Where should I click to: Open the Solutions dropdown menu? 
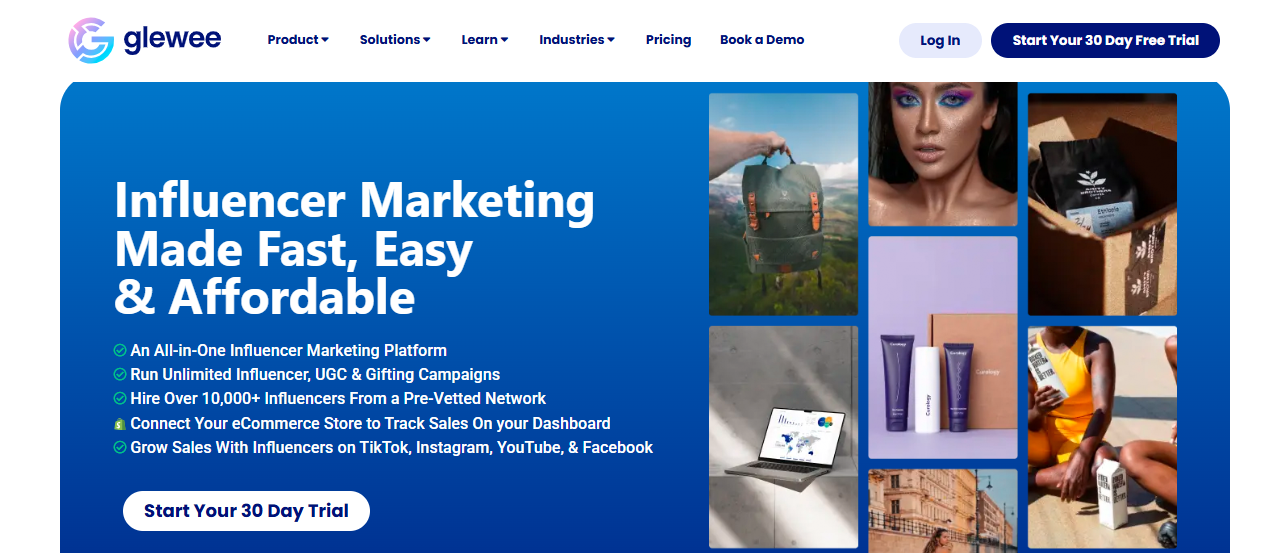pyautogui.click(x=395, y=40)
